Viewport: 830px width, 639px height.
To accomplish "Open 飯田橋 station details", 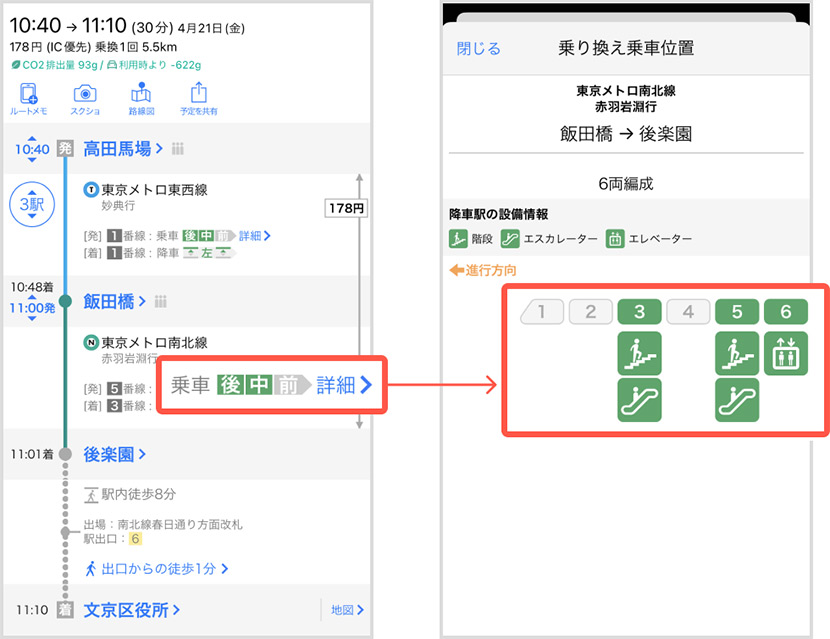I will pyautogui.click(x=114, y=302).
